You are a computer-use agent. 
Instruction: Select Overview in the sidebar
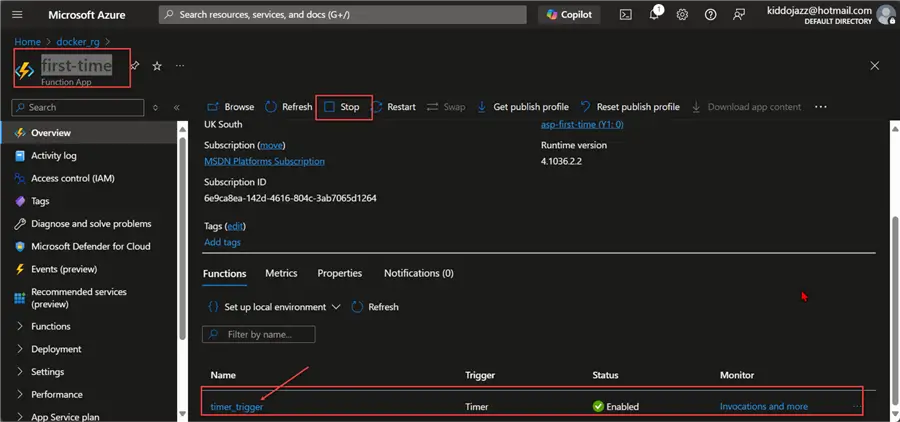(89, 133)
